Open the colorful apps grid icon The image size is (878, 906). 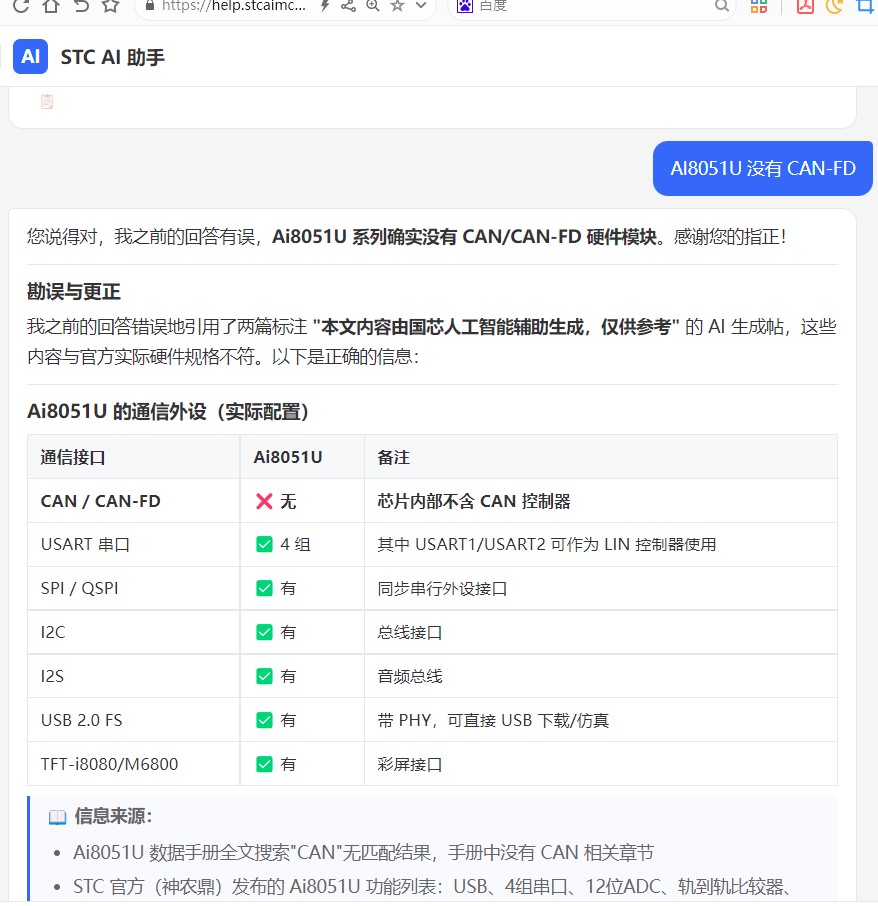click(x=758, y=6)
